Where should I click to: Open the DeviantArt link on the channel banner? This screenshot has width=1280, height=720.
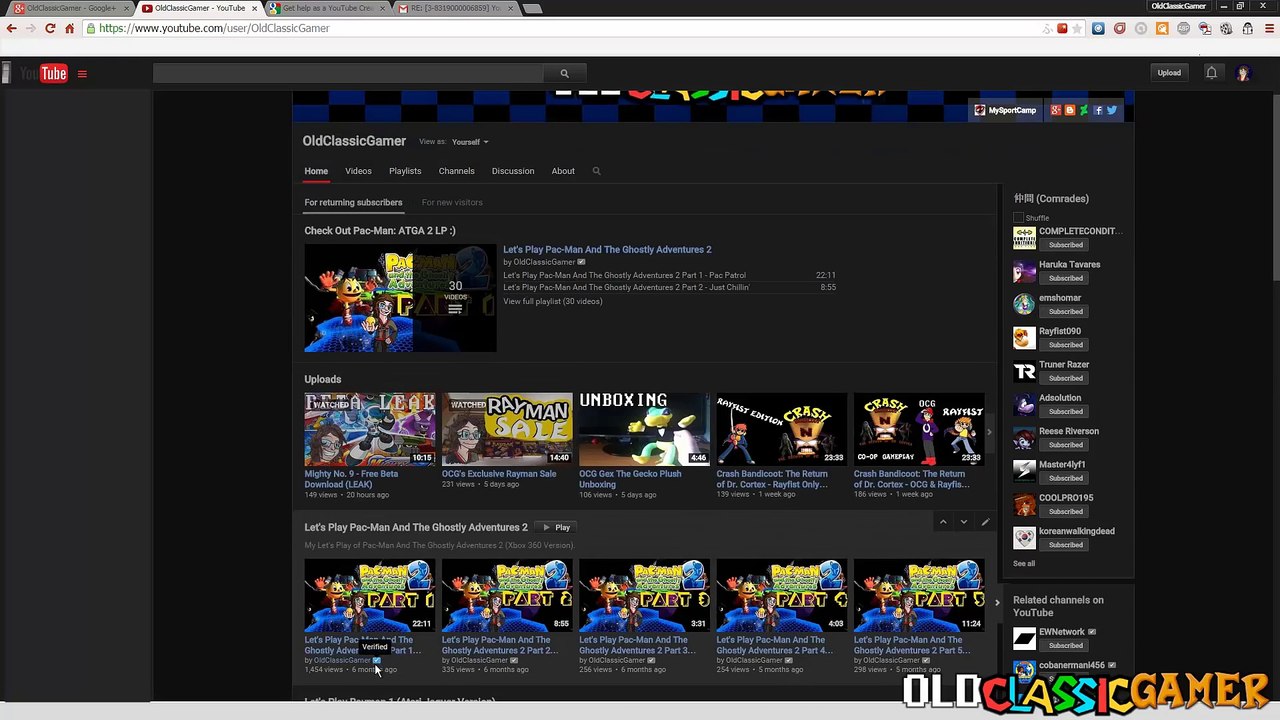pyautogui.click(x=1084, y=110)
